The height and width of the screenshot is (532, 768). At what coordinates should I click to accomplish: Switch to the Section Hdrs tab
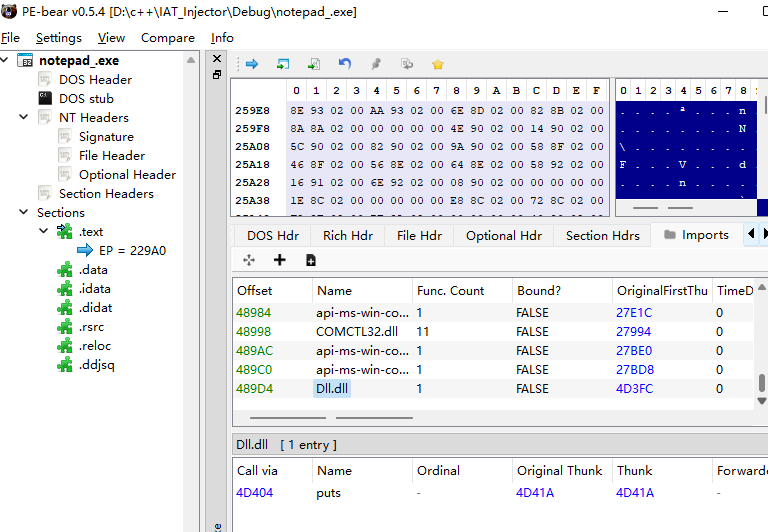click(602, 236)
